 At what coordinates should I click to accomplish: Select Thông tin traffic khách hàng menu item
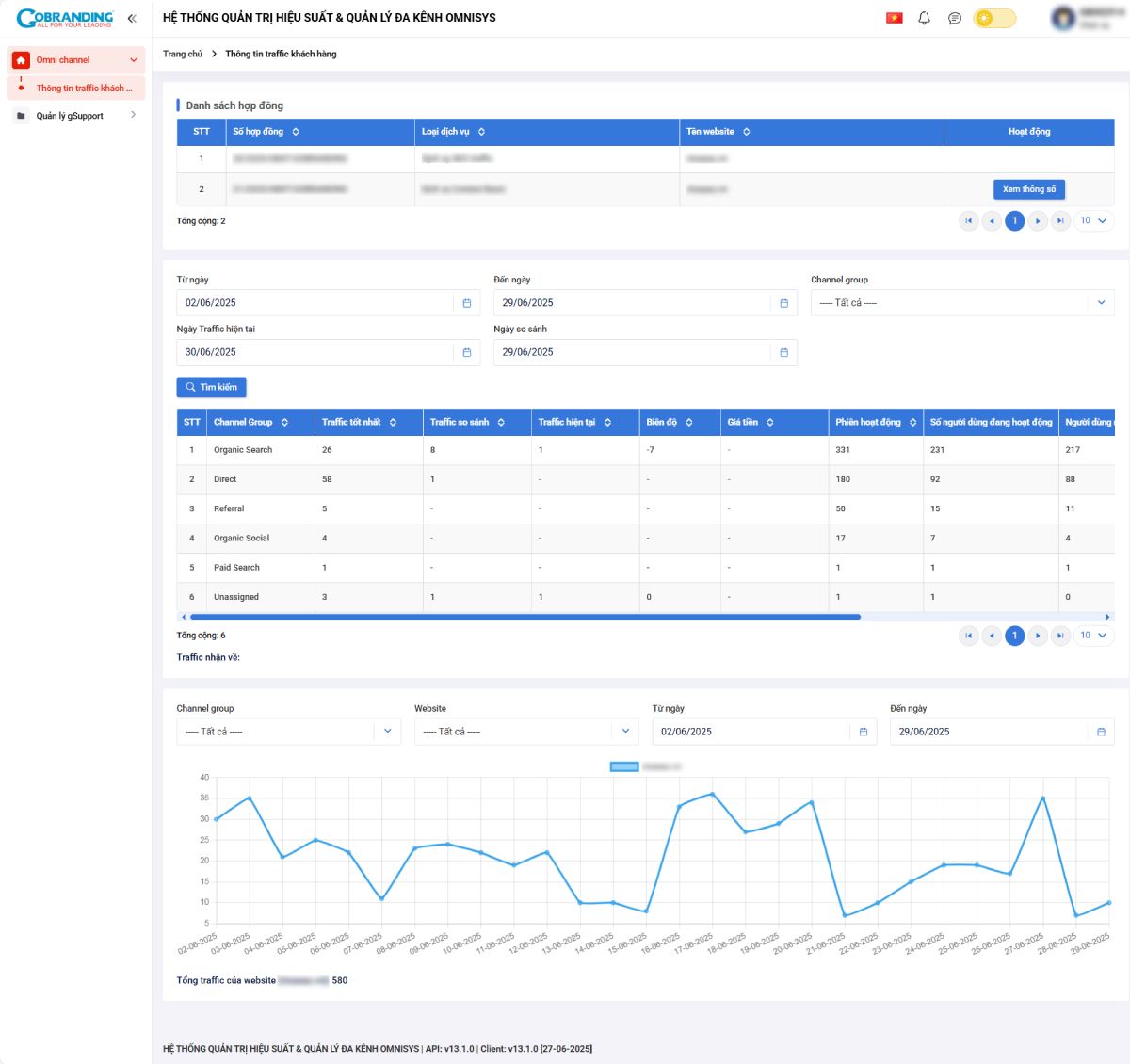click(x=84, y=89)
